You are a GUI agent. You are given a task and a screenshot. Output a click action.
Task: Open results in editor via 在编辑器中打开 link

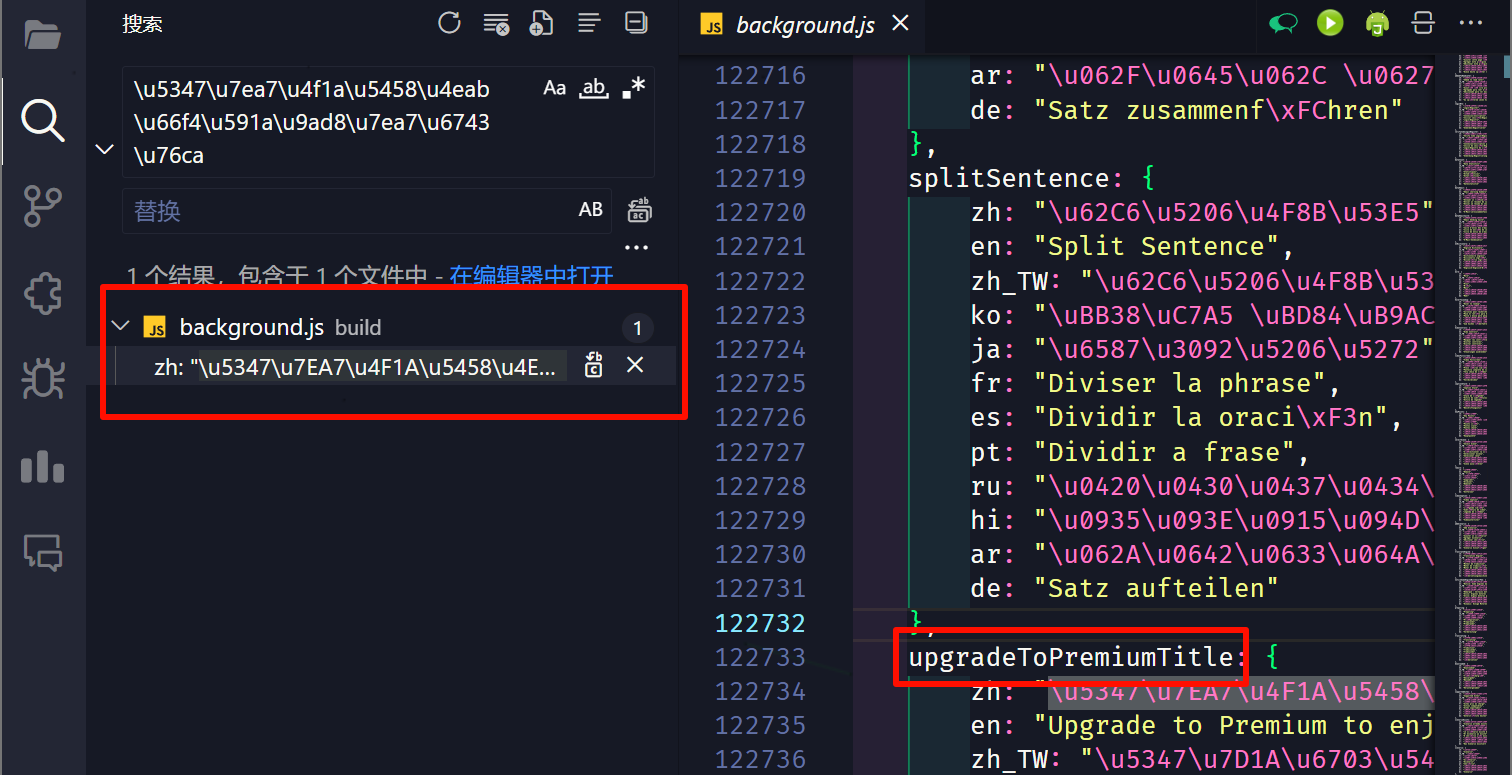pos(531,276)
